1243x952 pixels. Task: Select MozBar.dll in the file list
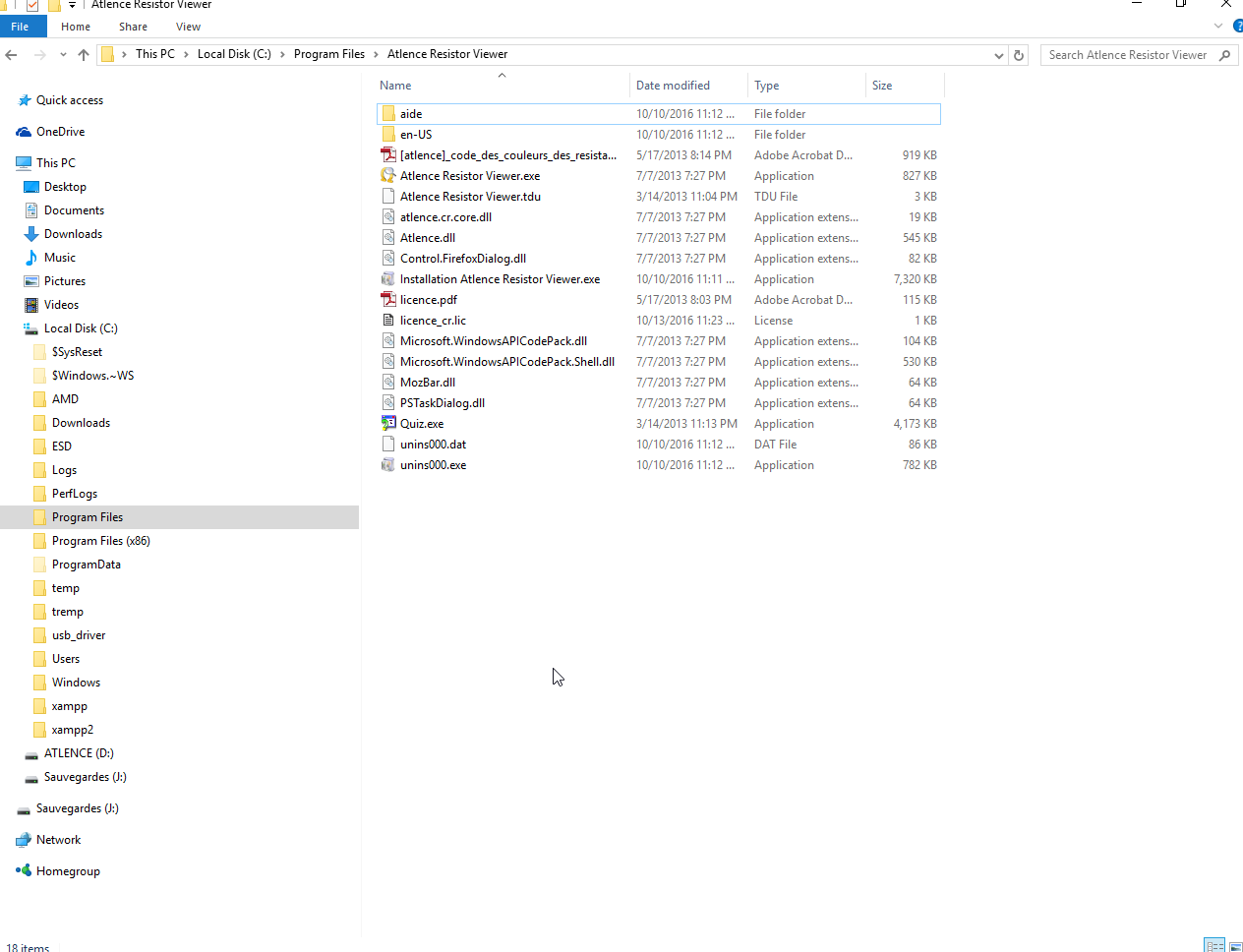tap(428, 383)
